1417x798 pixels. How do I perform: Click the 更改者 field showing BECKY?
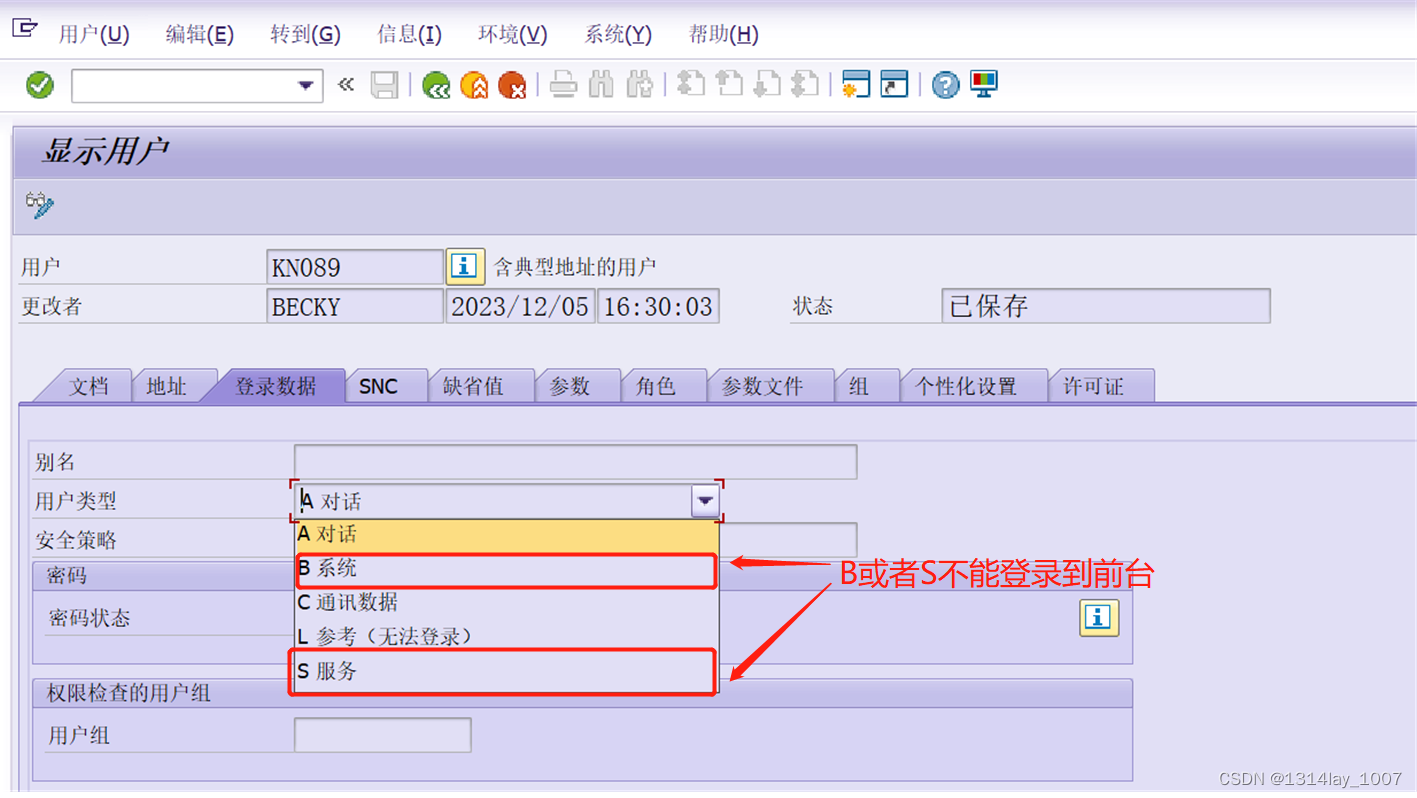[x=355, y=306]
